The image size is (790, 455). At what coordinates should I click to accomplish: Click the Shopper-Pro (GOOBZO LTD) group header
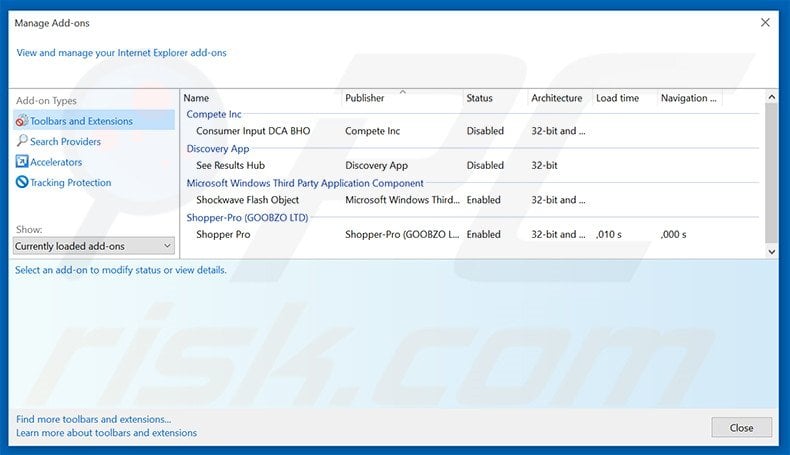(247, 218)
